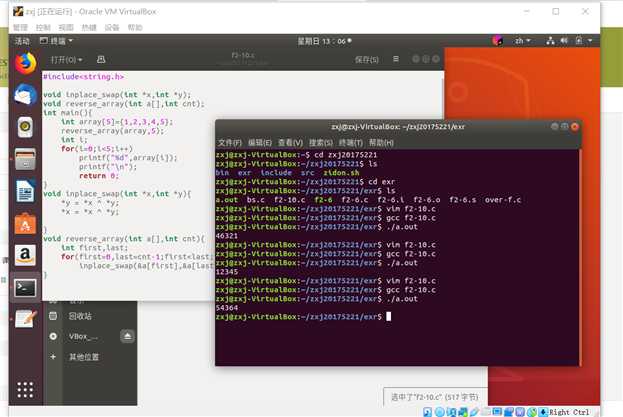Click 'int array[5]' line in gedit
This screenshot has width=623, height=417.
(117, 122)
